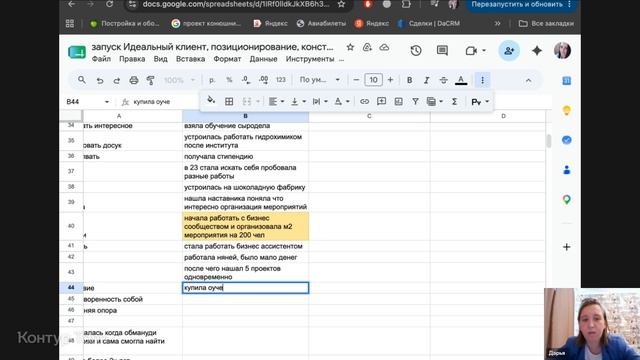Open 'Все закладки' bookmarks folder
The height and width of the screenshot is (360, 640).
point(546,24)
